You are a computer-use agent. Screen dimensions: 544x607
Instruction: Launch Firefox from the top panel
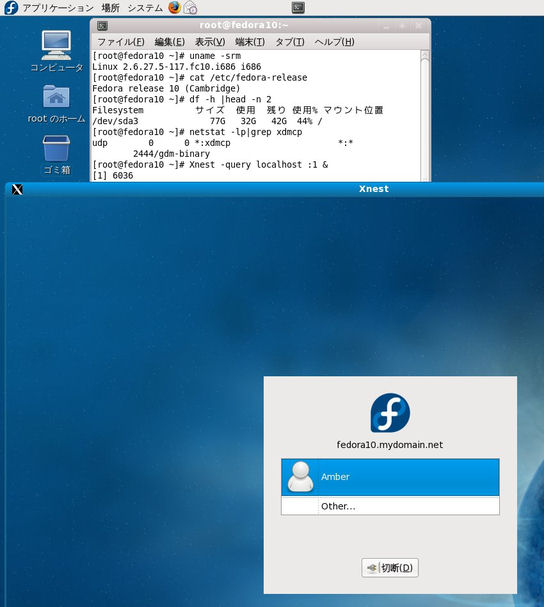click(x=175, y=7)
